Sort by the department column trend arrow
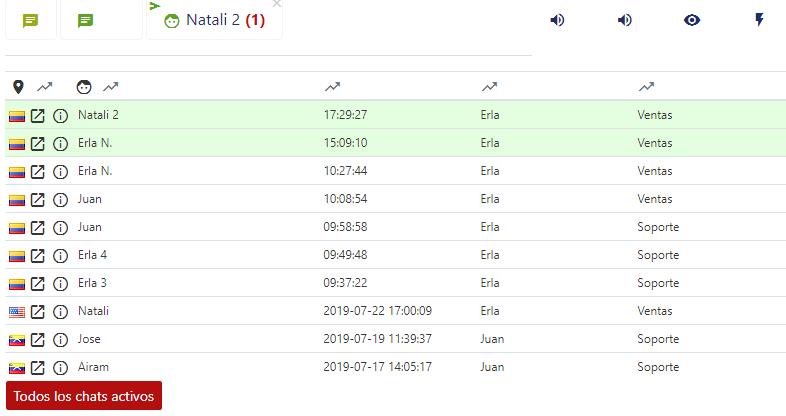The width and height of the screenshot is (786, 416). [x=646, y=88]
